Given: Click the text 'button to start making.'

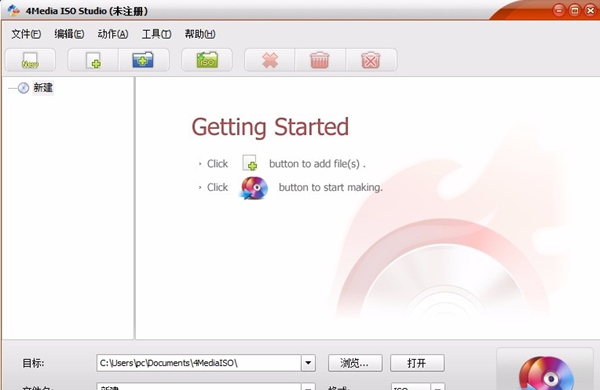Looking at the screenshot, I should 331,188.
